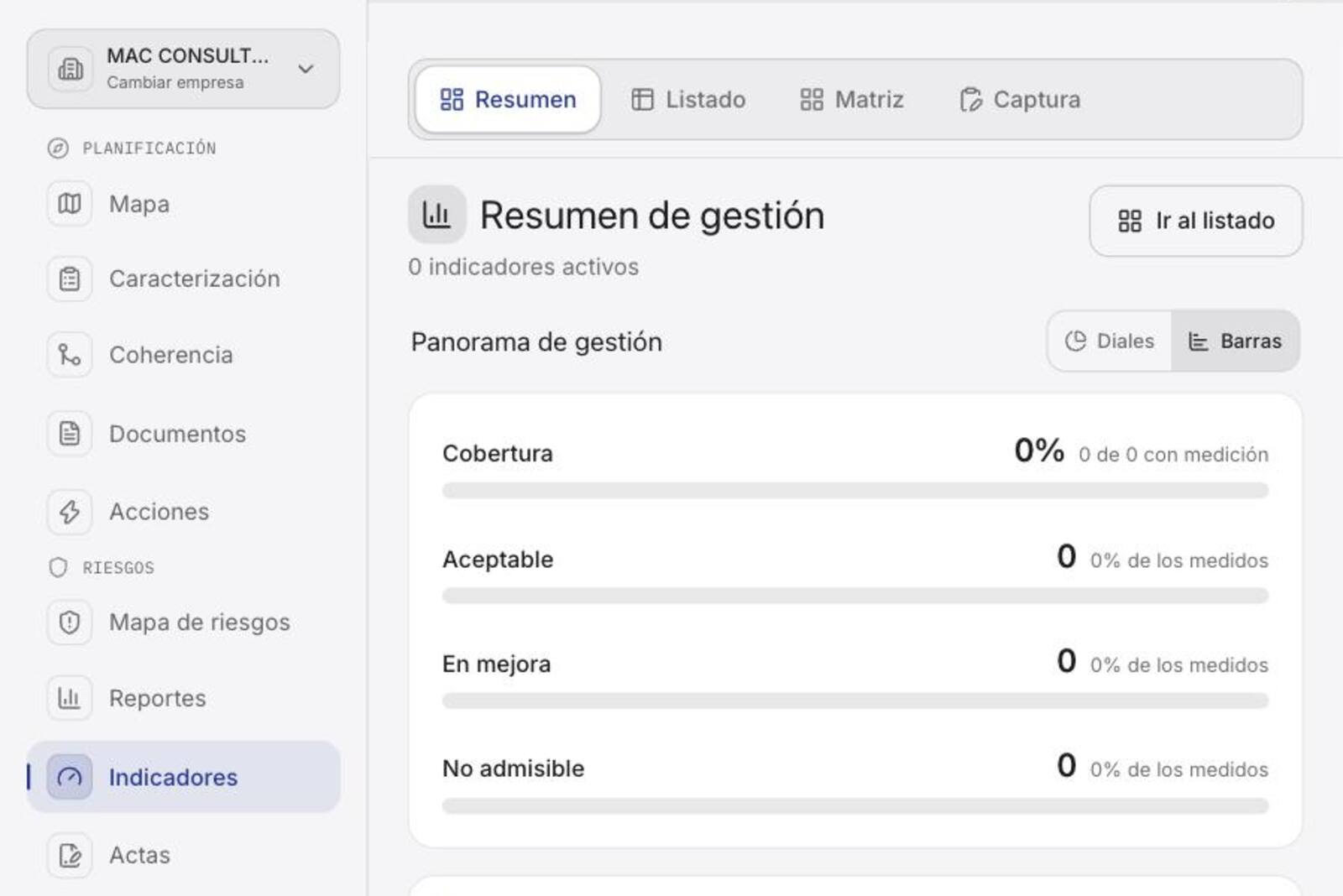
Task: Open Mapa de riesgos in sidebar
Action: (184, 623)
